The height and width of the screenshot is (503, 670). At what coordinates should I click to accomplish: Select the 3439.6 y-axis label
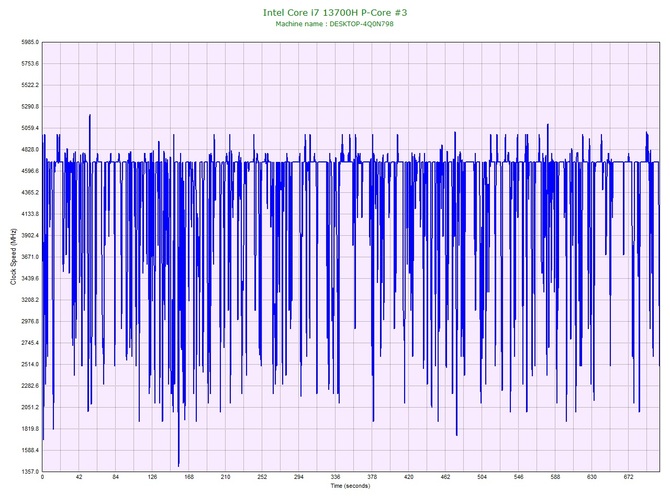30,279
